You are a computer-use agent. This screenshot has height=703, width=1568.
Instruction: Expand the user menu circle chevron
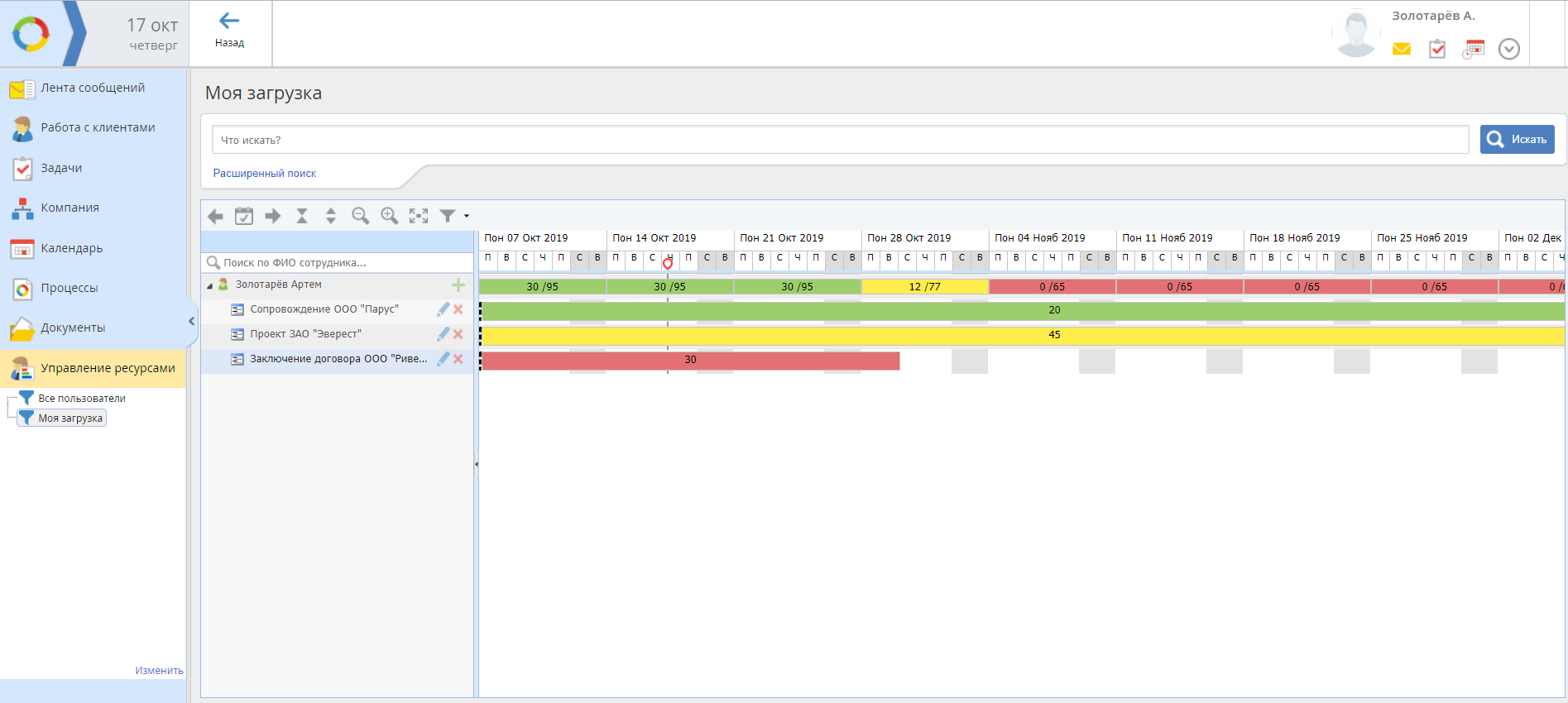point(1509,50)
